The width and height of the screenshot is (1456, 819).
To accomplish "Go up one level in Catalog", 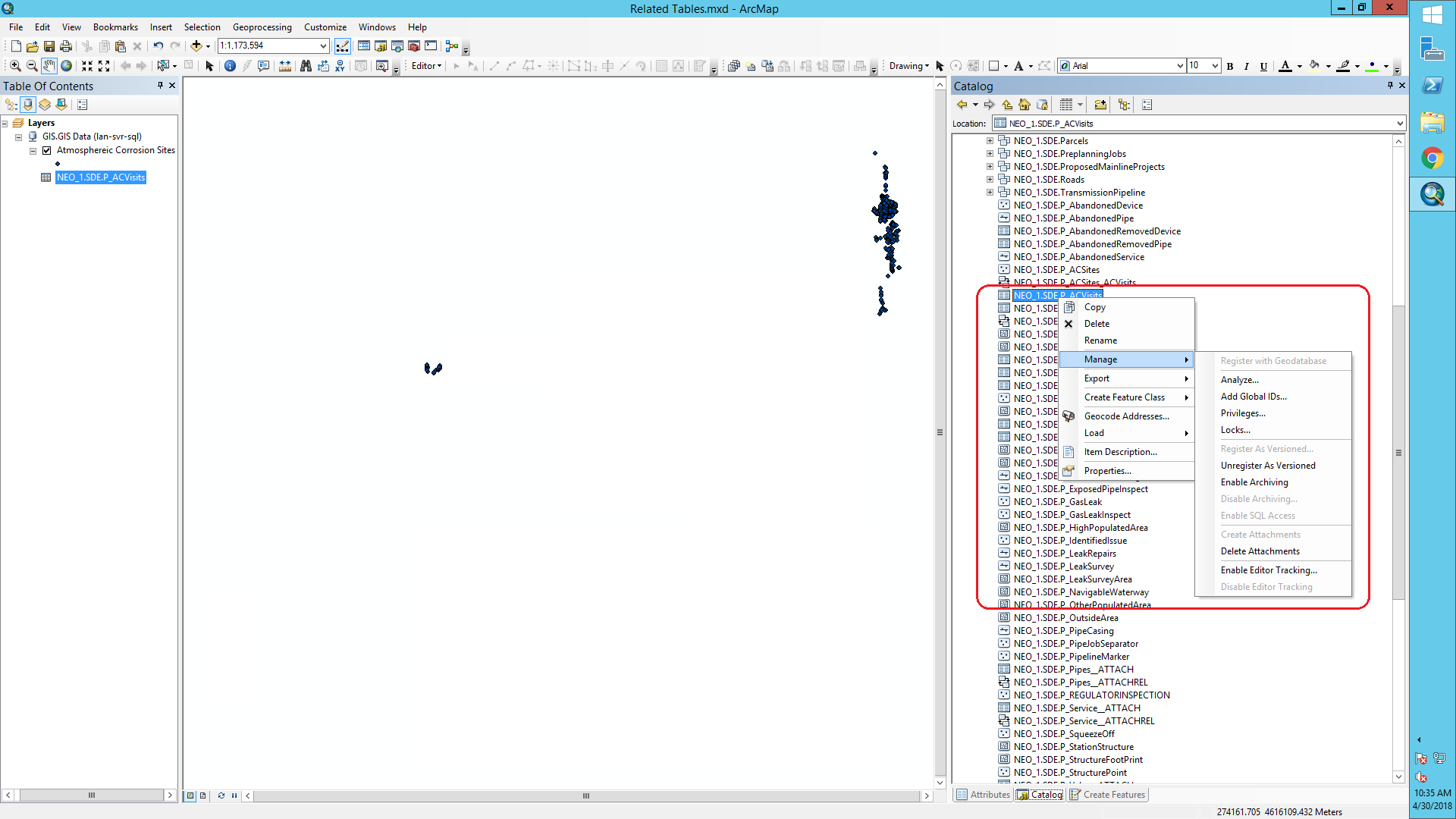I will [1007, 105].
